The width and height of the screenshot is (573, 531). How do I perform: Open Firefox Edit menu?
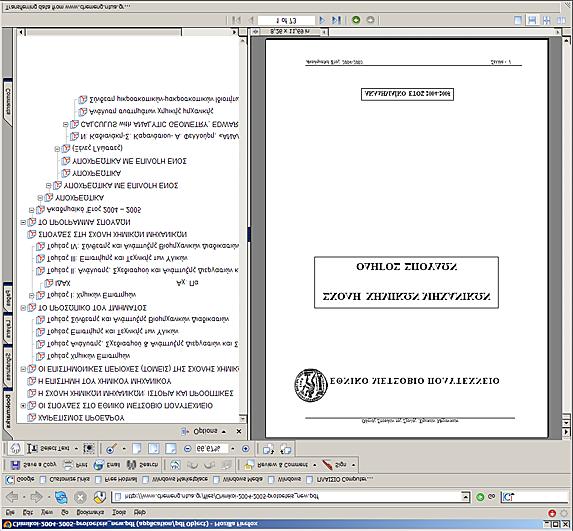click(x=28, y=512)
